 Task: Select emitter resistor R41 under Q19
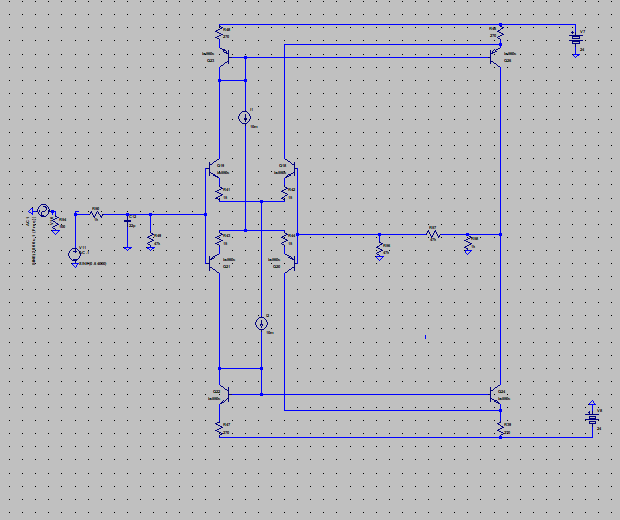pyautogui.click(x=219, y=193)
